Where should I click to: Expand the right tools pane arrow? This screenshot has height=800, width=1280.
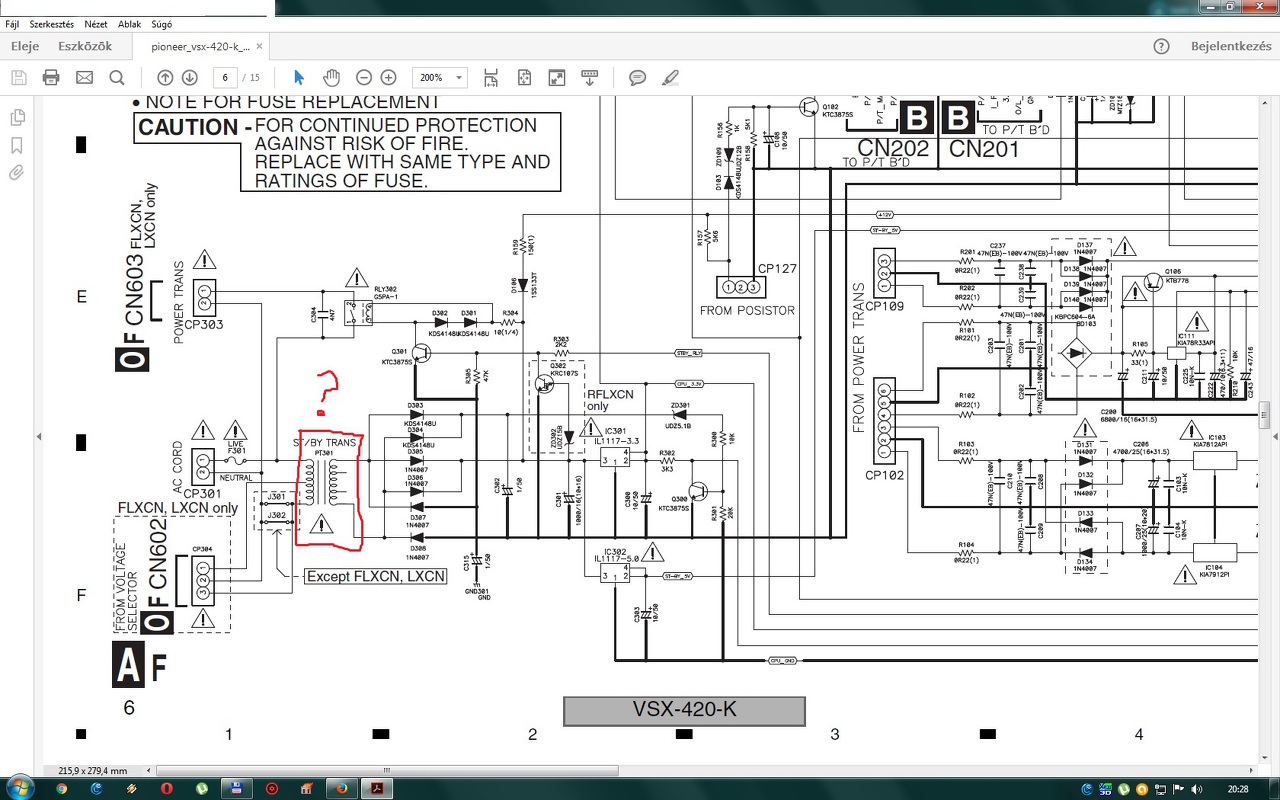click(x=1274, y=436)
